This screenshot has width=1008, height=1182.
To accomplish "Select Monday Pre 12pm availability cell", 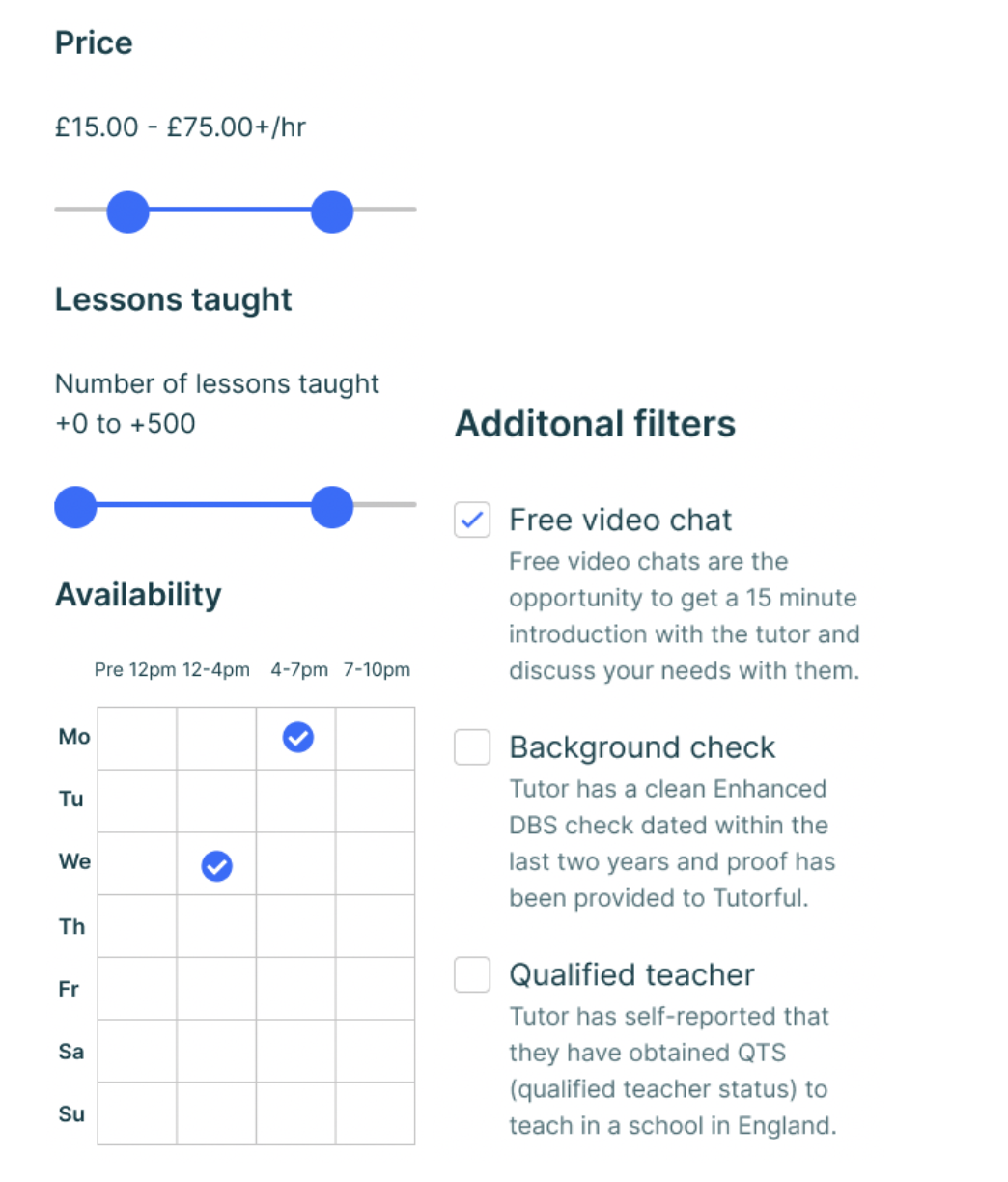I will (137, 739).
